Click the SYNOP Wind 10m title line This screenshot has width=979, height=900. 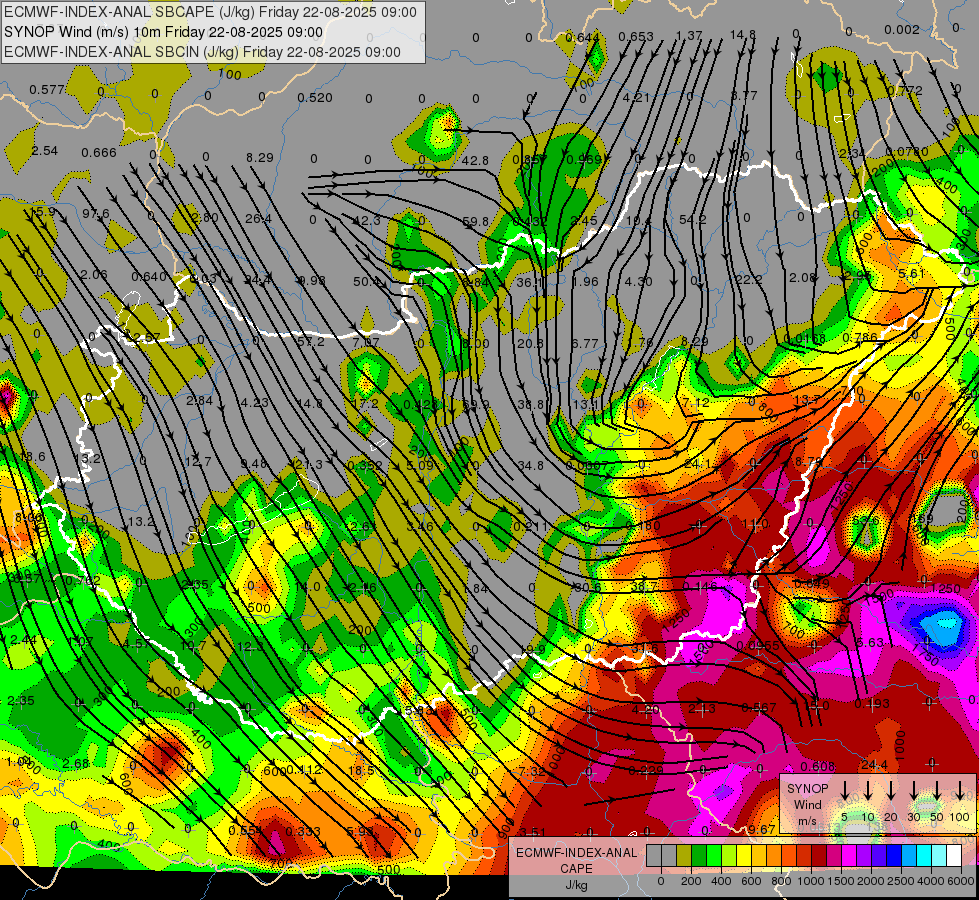(x=164, y=32)
